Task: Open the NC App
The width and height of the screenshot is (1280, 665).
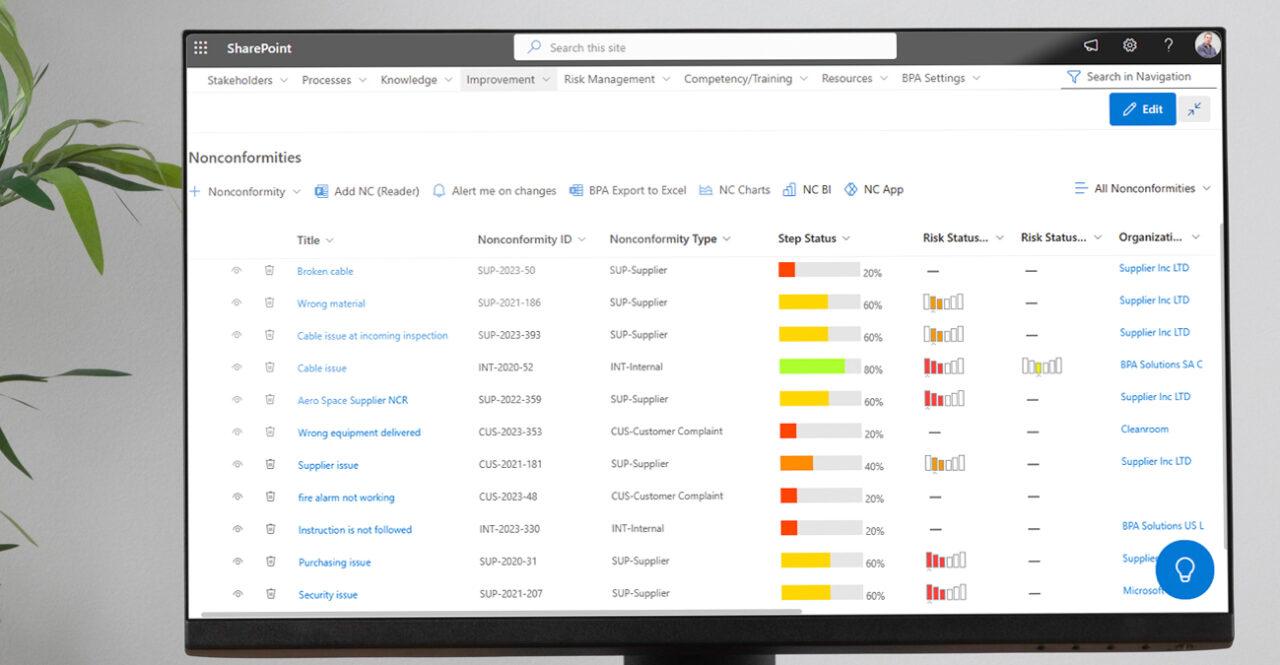Action: pos(873,189)
